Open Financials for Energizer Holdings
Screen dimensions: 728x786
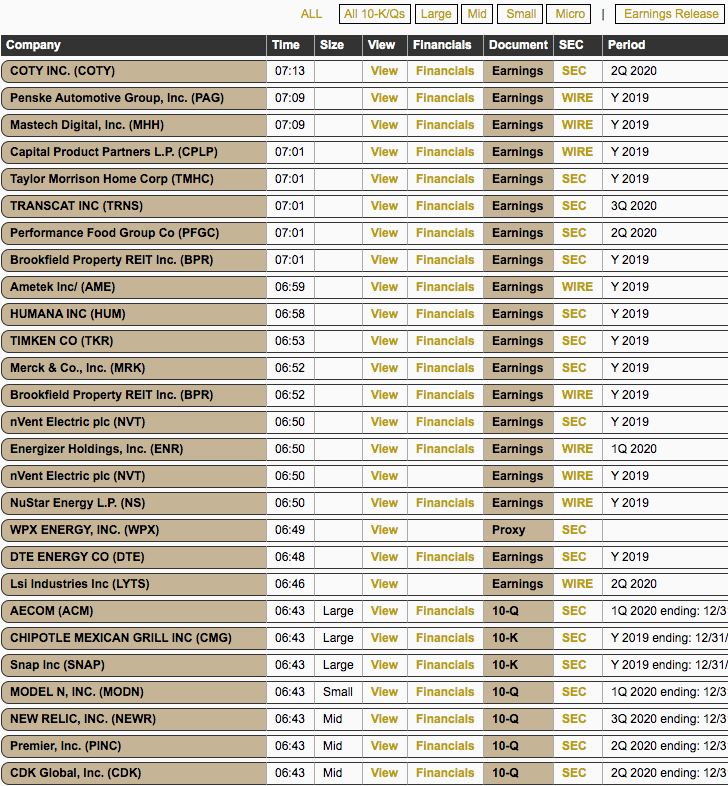(445, 449)
